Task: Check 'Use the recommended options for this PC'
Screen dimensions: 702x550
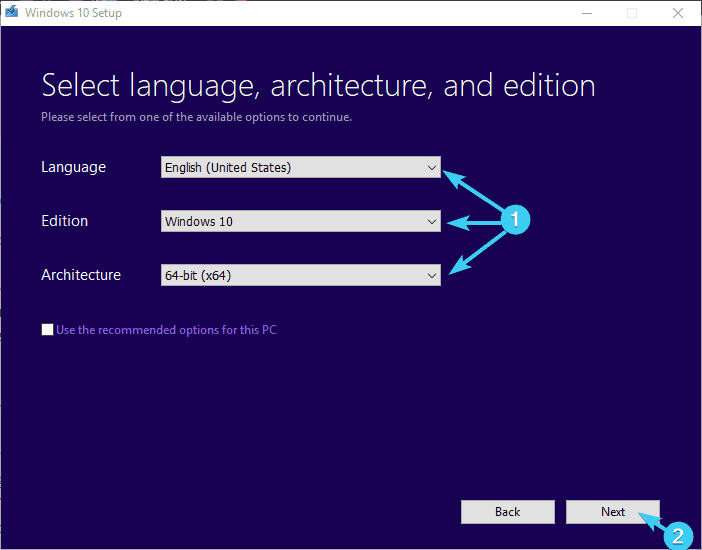Action: coord(47,330)
